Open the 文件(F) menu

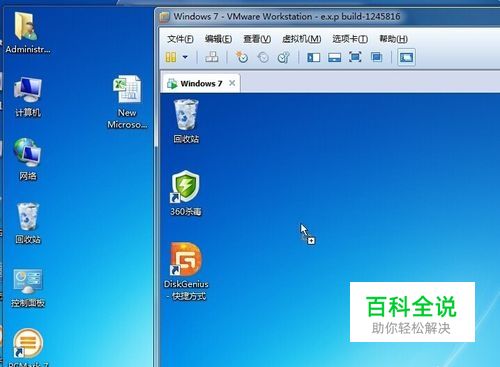pos(180,39)
